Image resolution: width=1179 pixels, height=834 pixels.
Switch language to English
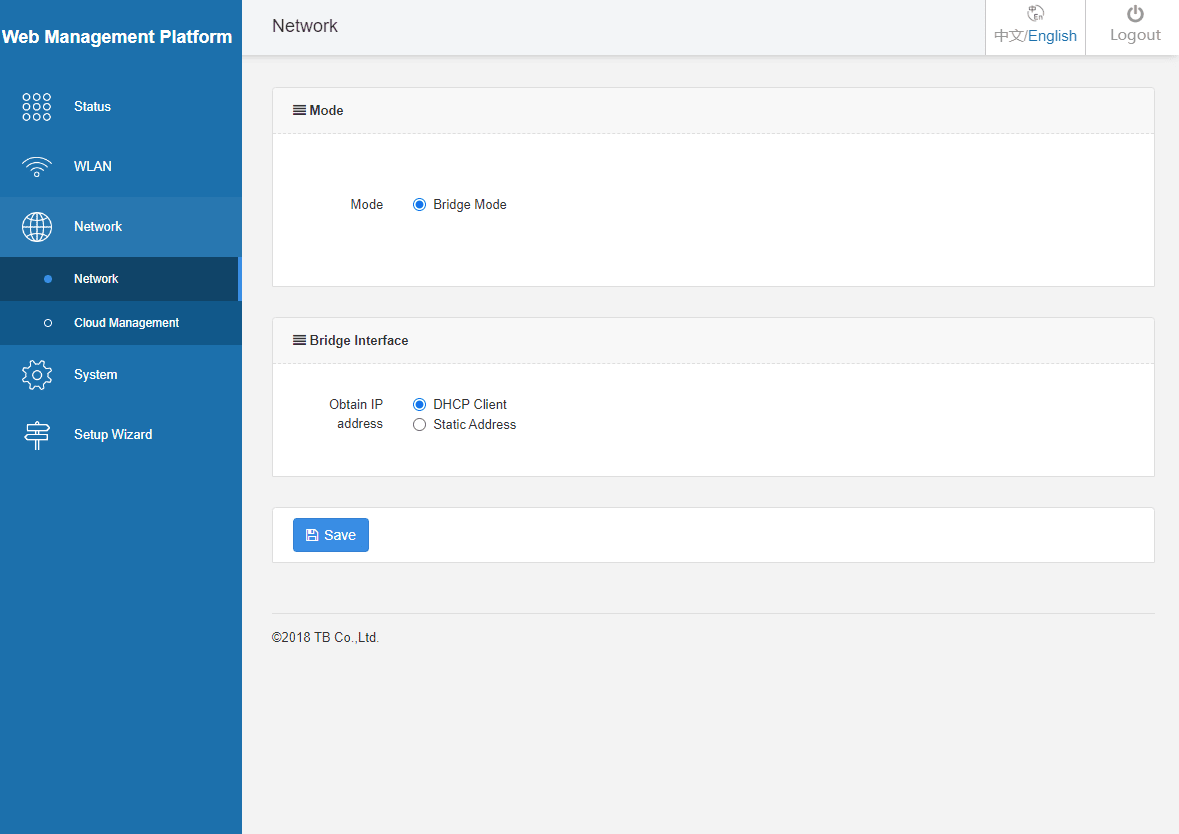(x=1053, y=36)
